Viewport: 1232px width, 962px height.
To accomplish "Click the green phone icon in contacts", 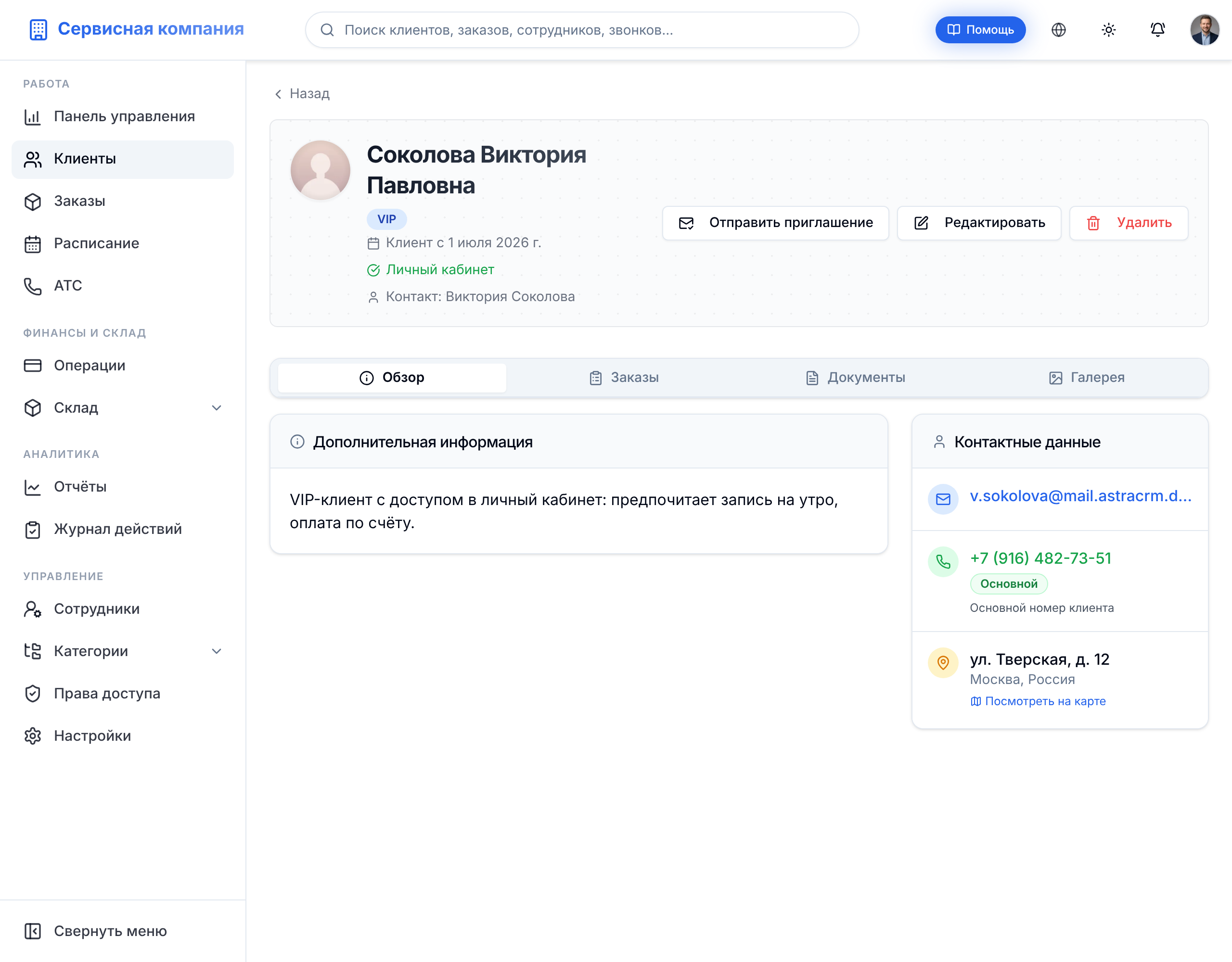I will [x=943, y=562].
